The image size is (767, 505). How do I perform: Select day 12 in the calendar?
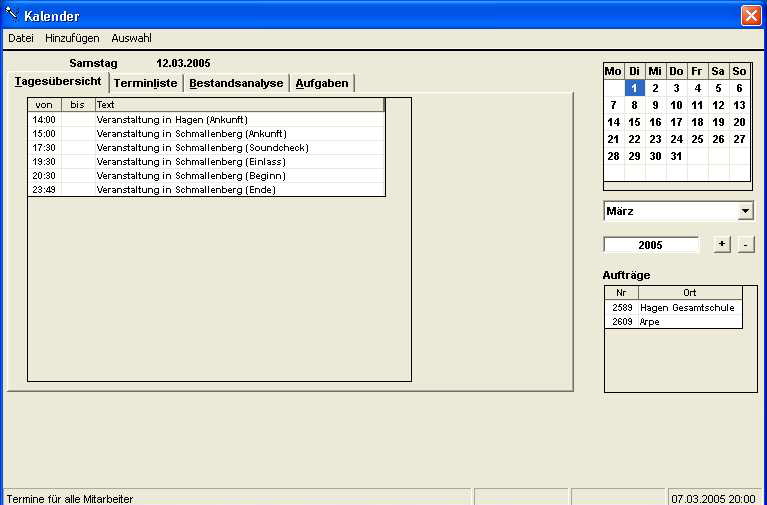coord(718,105)
